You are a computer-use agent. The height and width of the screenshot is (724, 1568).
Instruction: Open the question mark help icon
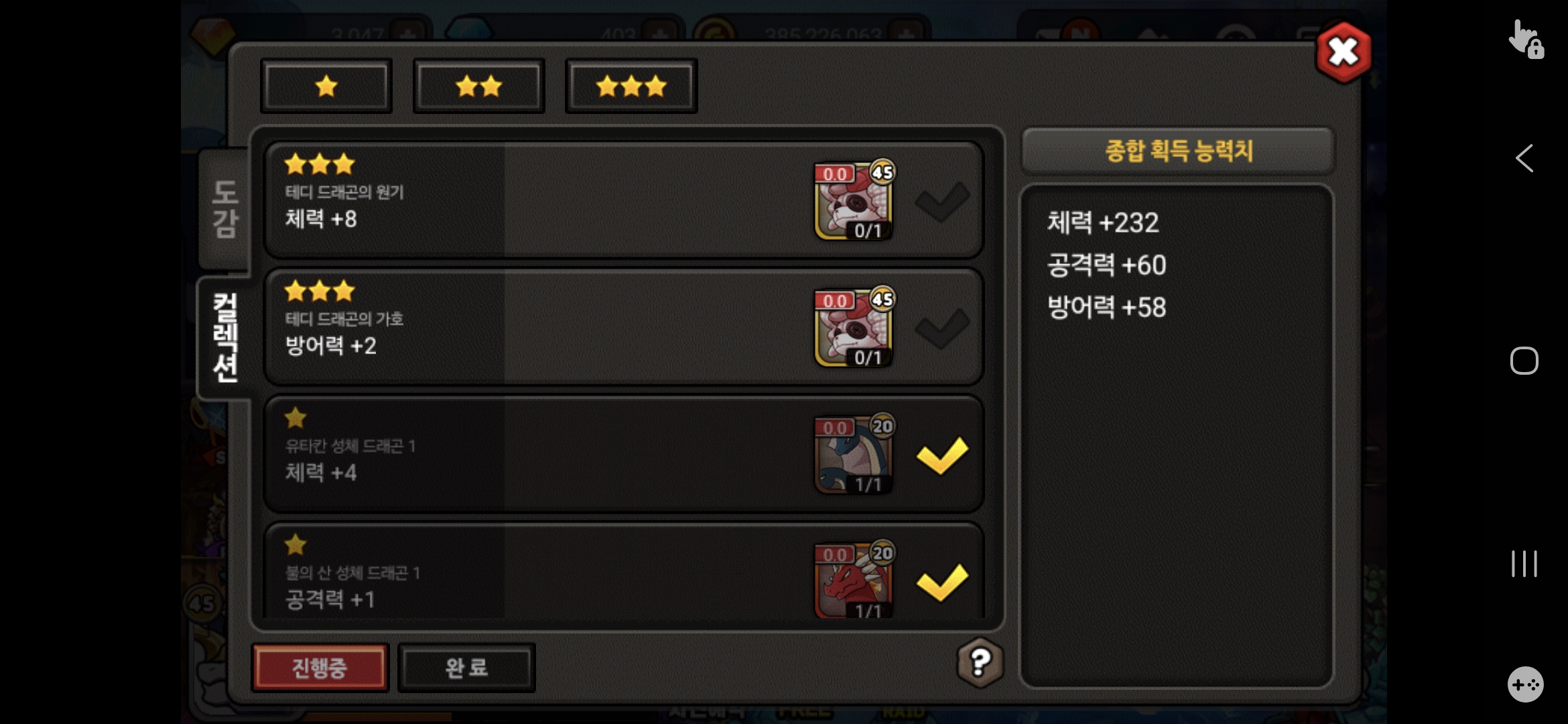pos(980,663)
